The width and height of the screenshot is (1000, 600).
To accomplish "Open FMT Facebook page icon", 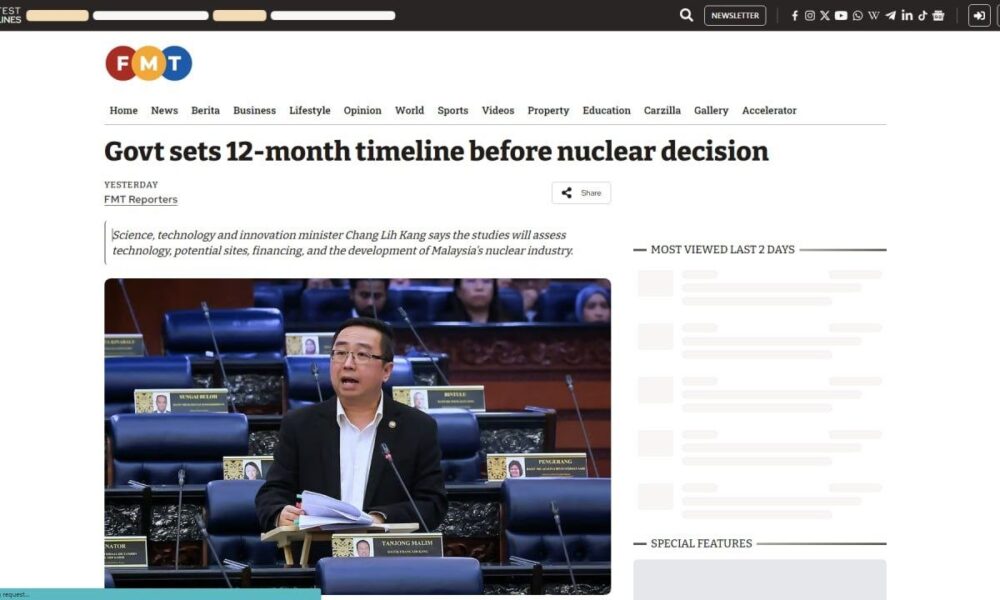I will (x=795, y=15).
